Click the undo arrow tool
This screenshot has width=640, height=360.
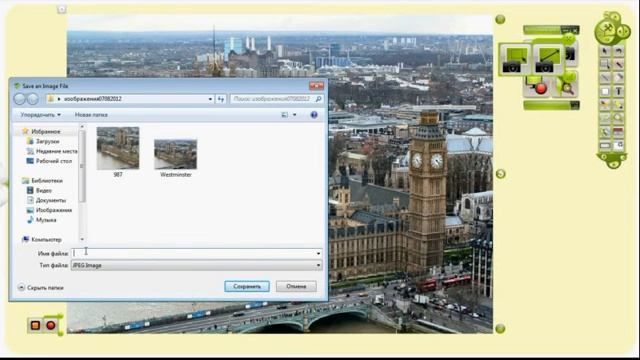[618, 51]
